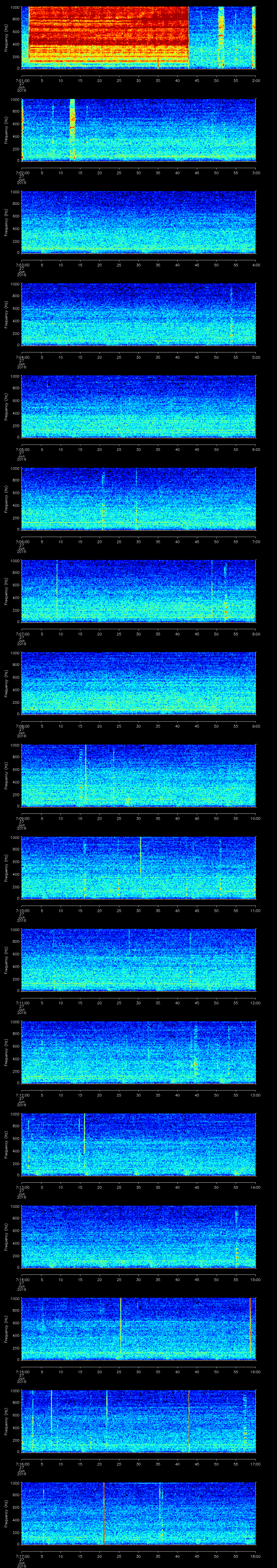Pick the spectrogram panel starting at 7:16:00

139,1421
